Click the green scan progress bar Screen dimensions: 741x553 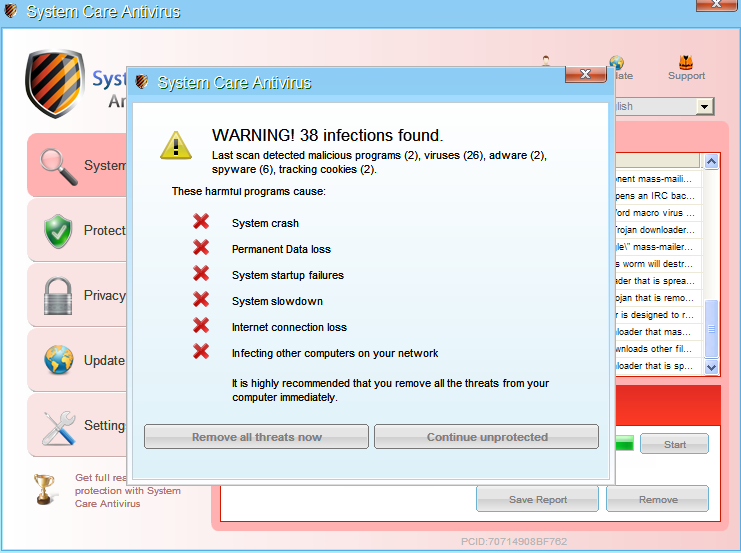pyautogui.click(x=625, y=444)
